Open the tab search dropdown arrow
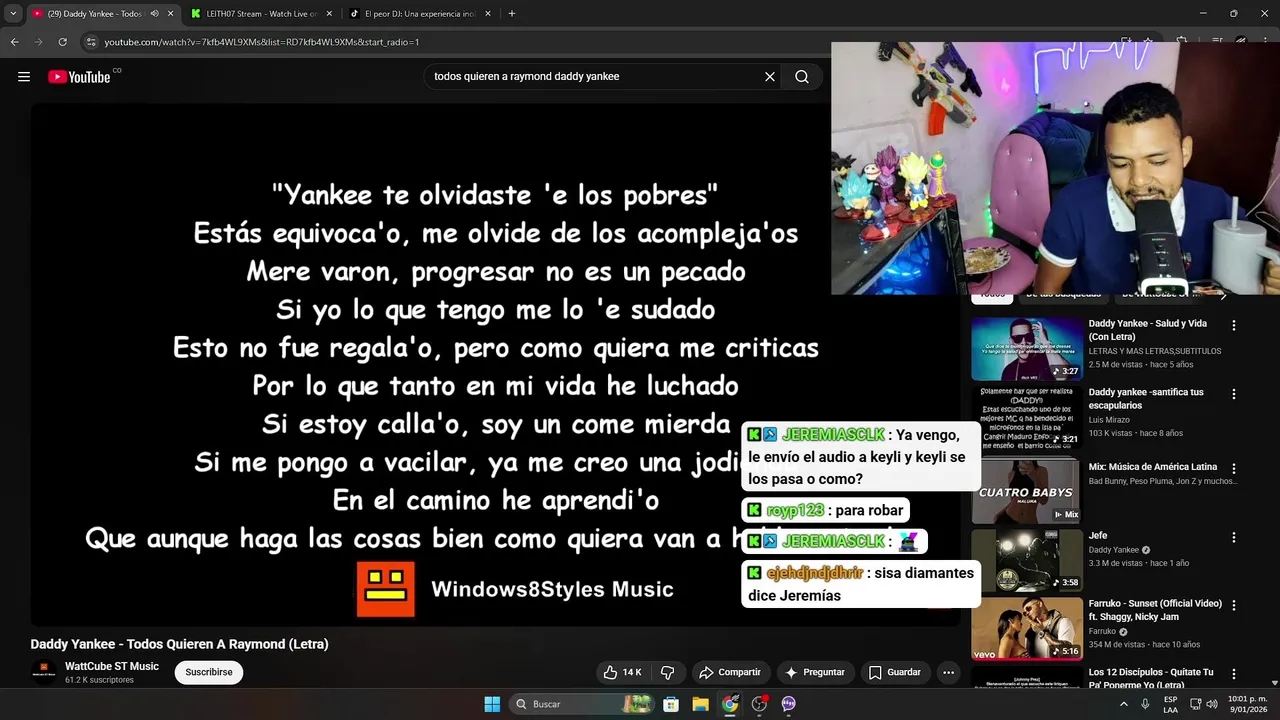Viewport: 1280px width, 720px height. 13,14
